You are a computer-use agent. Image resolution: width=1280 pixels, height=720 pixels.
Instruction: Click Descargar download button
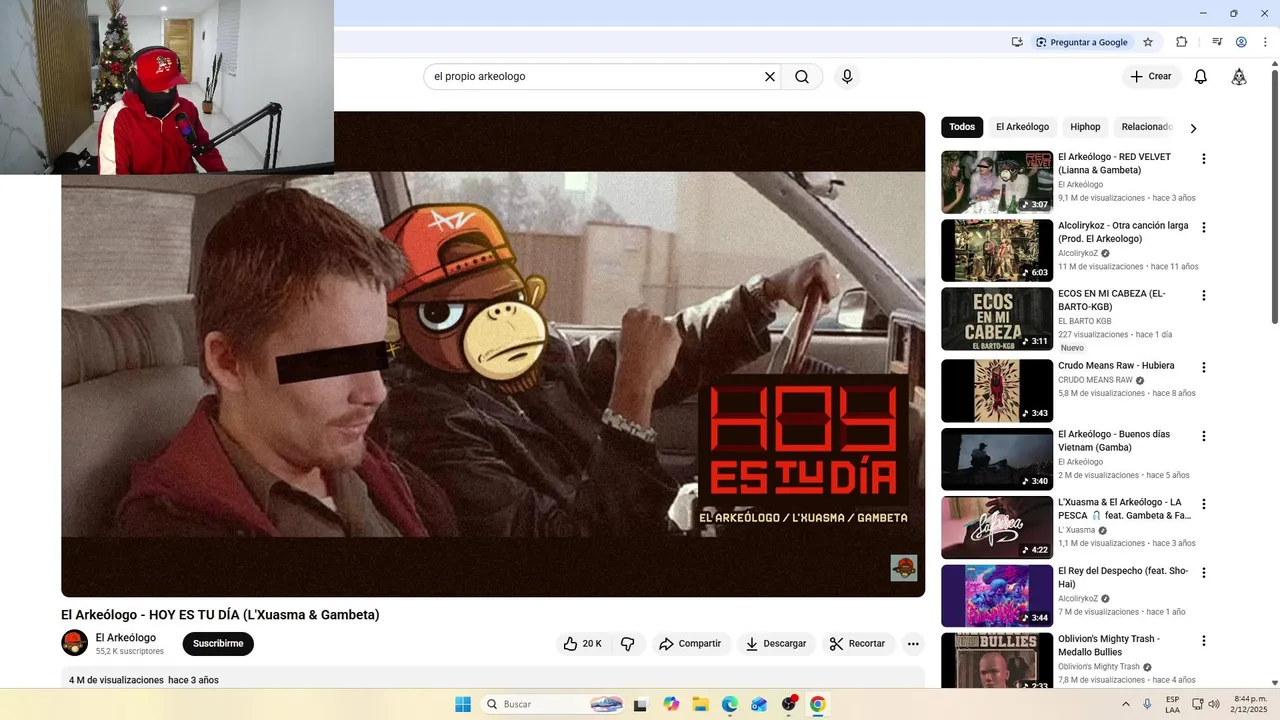pyautogui.click(x=776, y=644)
